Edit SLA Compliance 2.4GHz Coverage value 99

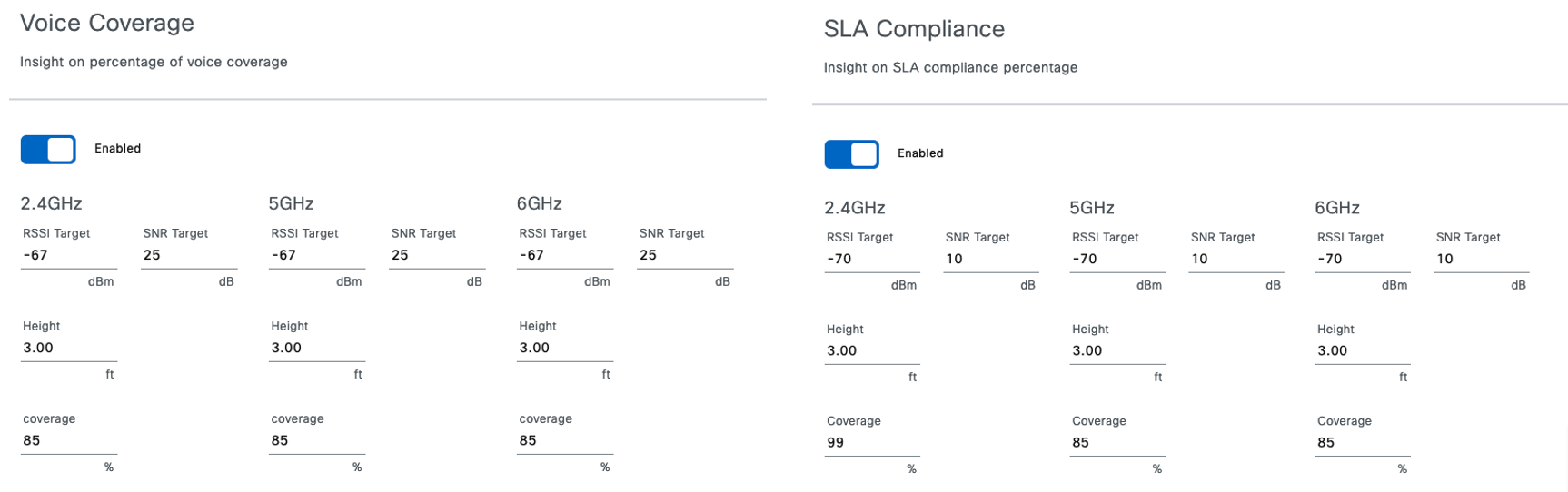click(871, 443)
